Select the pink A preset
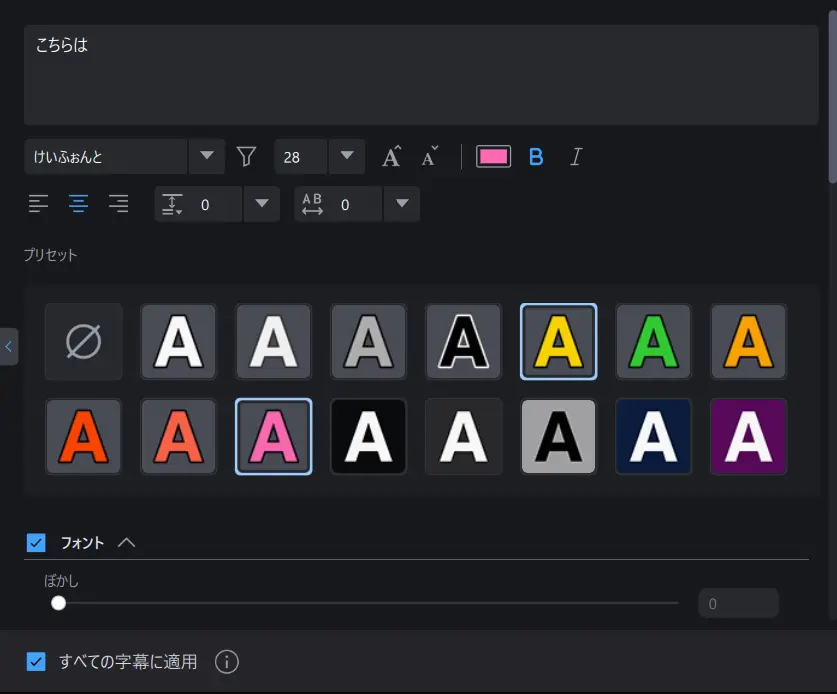 coord(273,437)
